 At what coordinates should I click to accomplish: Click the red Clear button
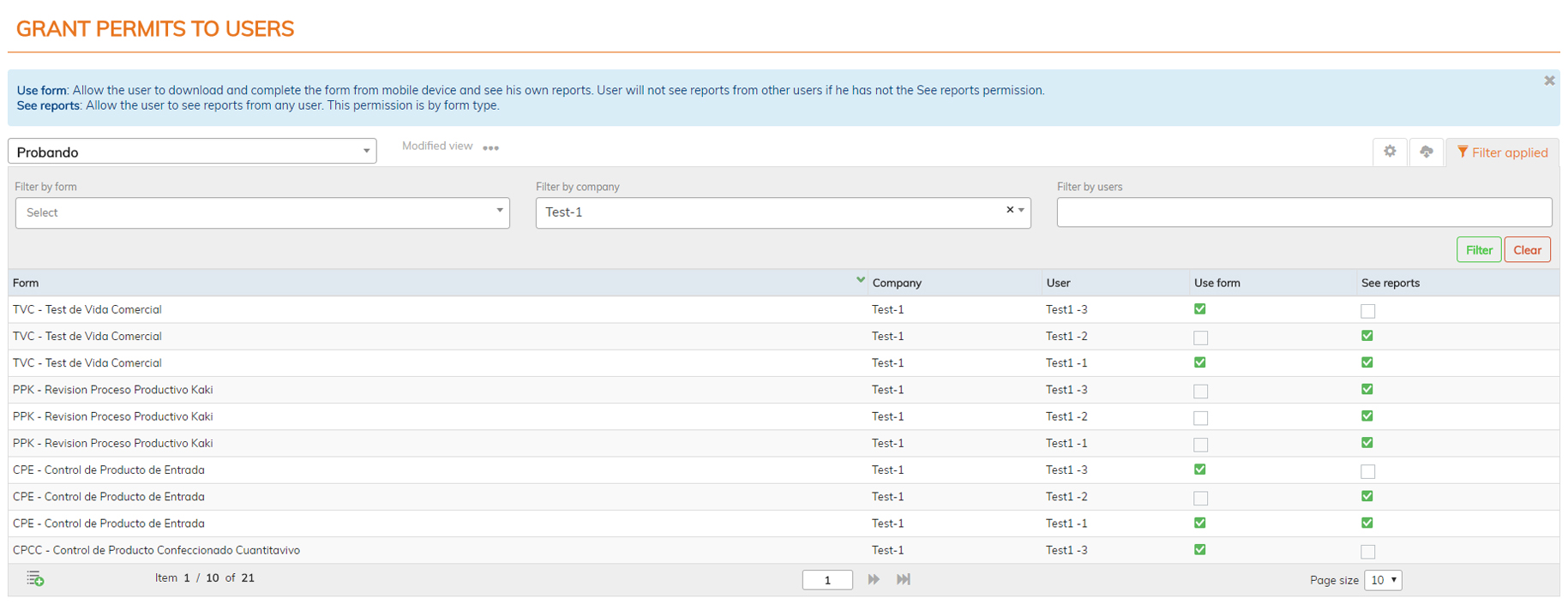click(x=1527, y=250)
